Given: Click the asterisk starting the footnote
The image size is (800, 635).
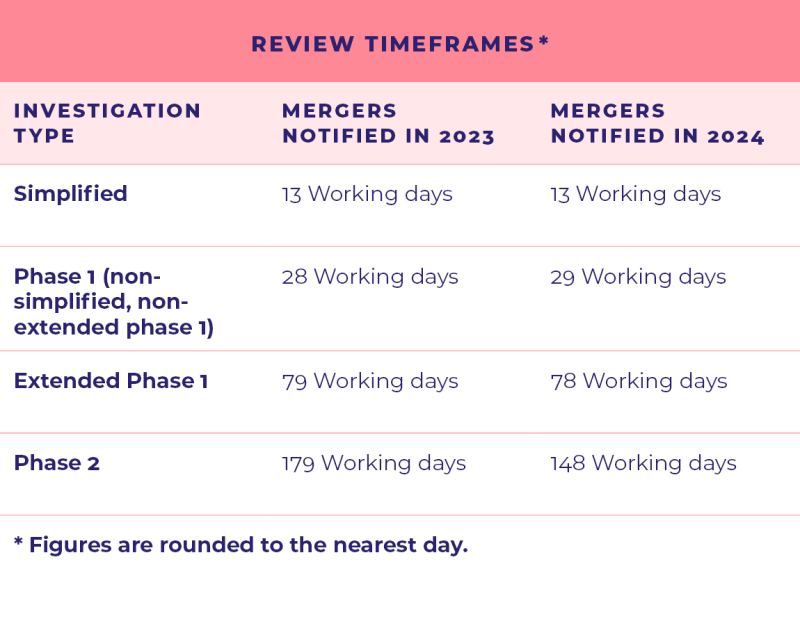Looking at the screenshot, I should (x=19, y=543).
